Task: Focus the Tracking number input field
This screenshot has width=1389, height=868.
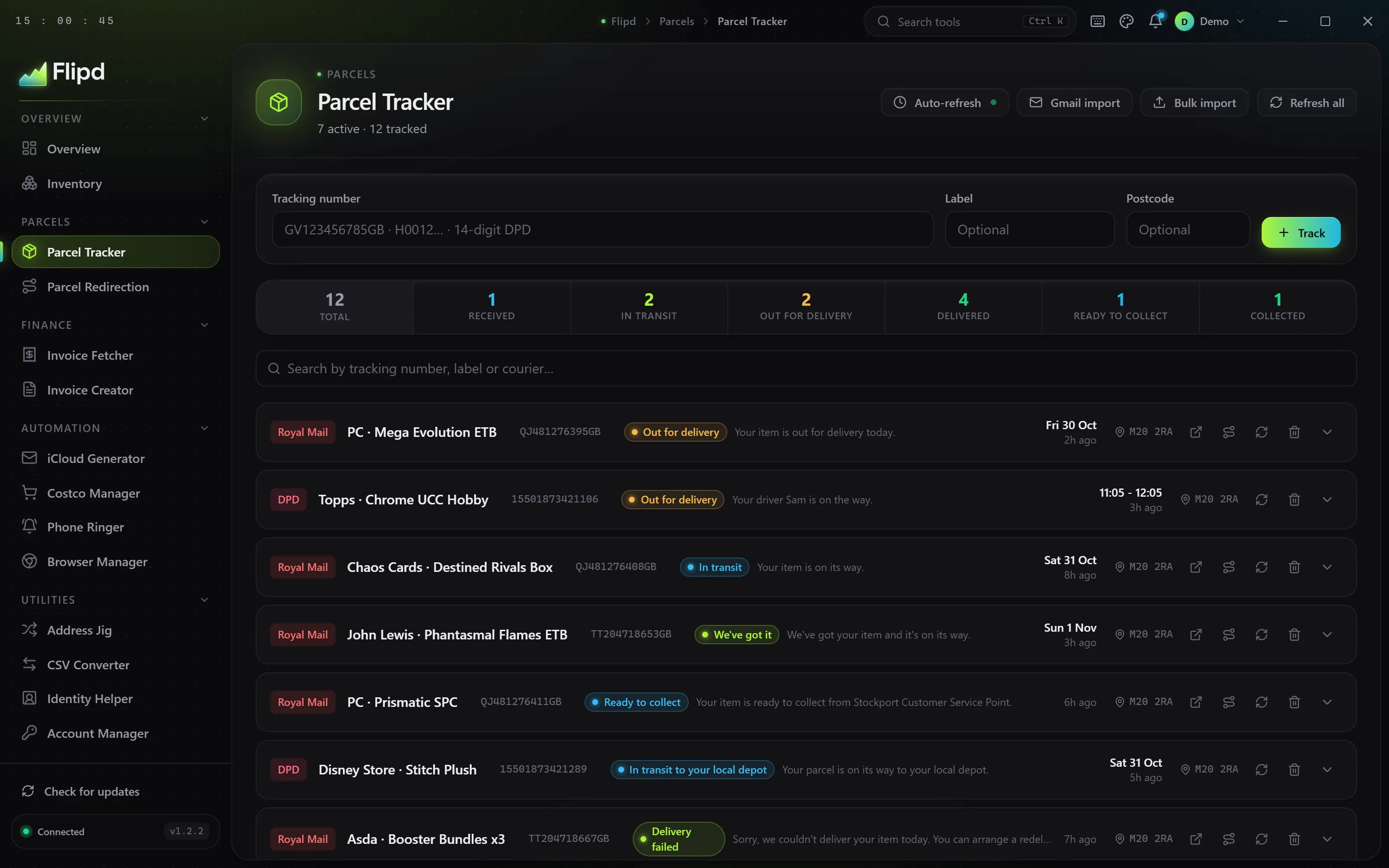Action: coord(602,230)
